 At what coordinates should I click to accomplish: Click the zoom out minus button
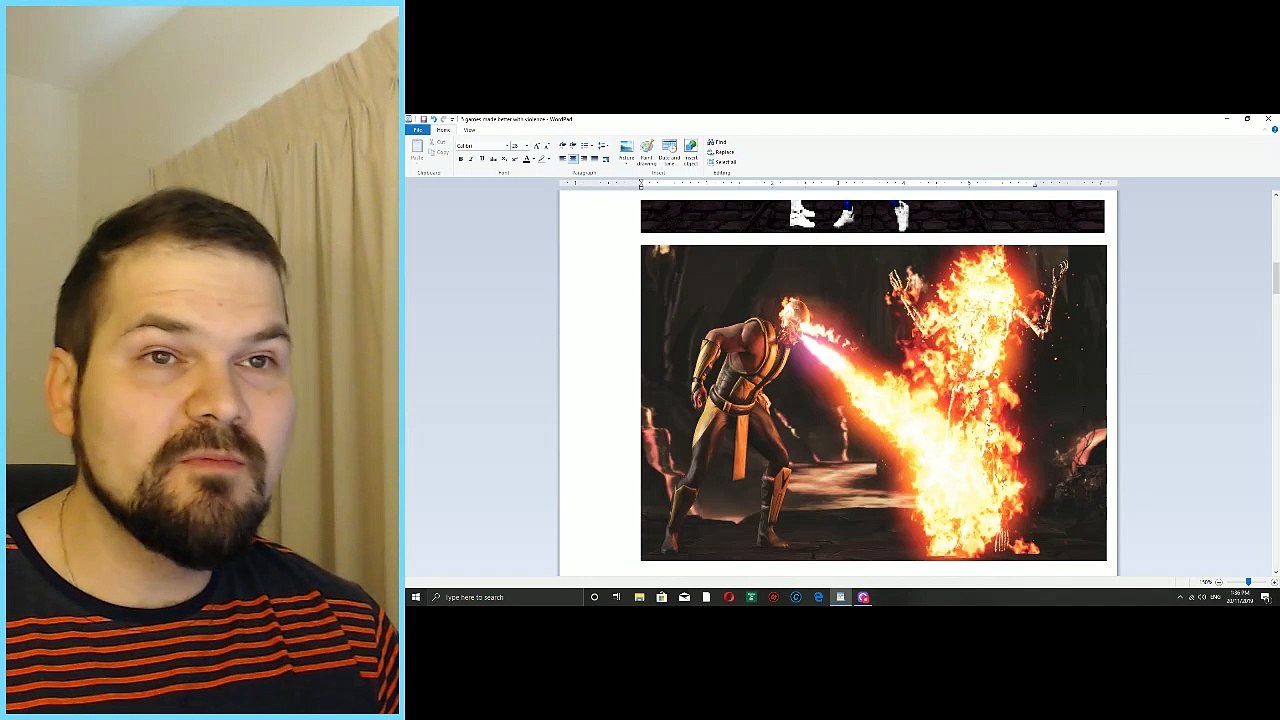coord(1219,582)
